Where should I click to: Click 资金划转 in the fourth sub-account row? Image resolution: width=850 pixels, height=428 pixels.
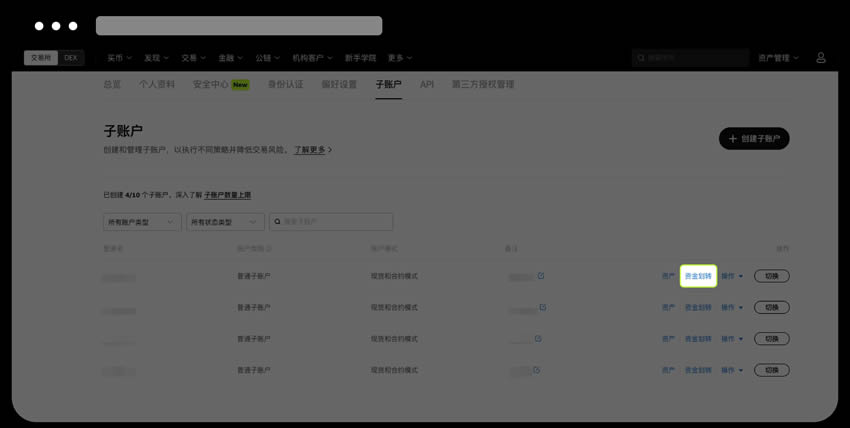click(x=698, y=371)
